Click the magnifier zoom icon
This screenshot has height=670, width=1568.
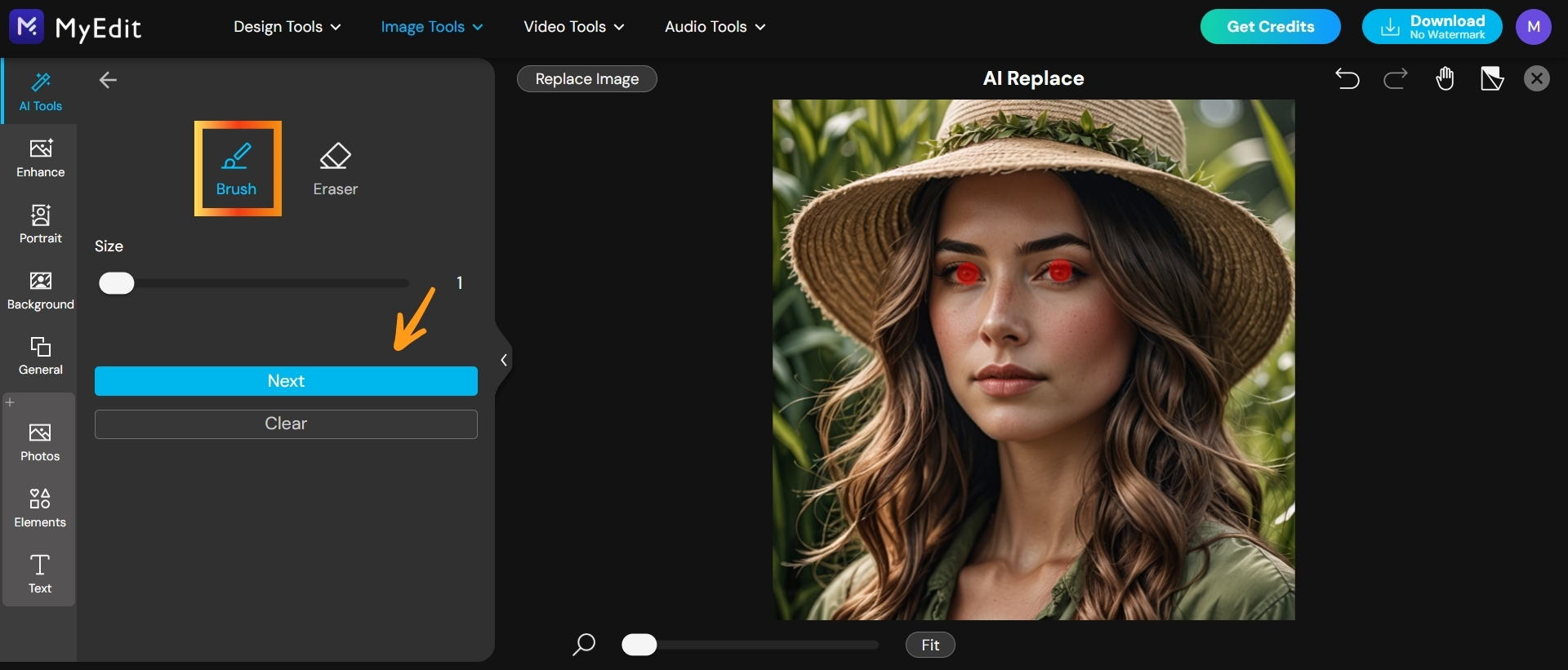pos(584,645)
